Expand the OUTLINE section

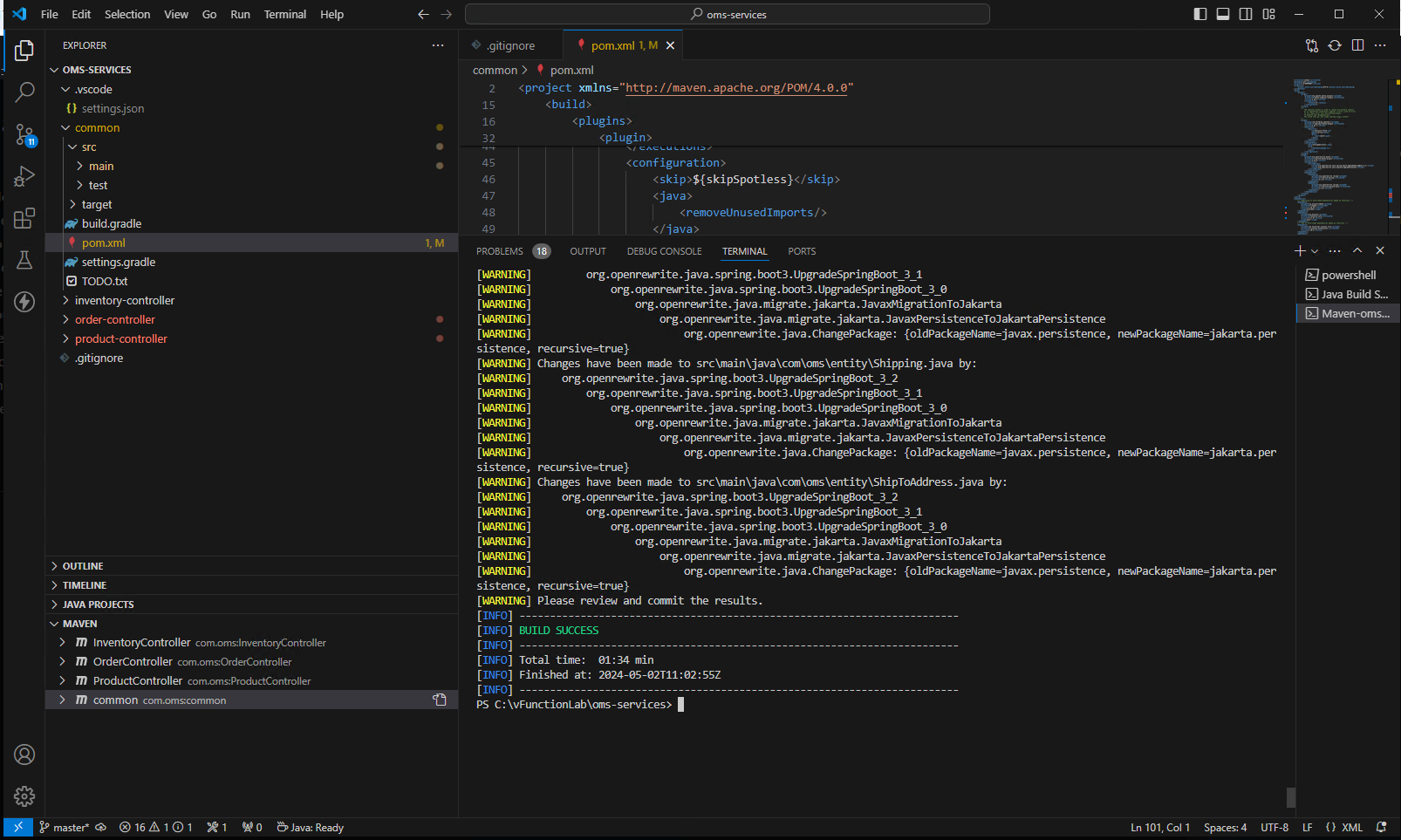tap(251, 566)
